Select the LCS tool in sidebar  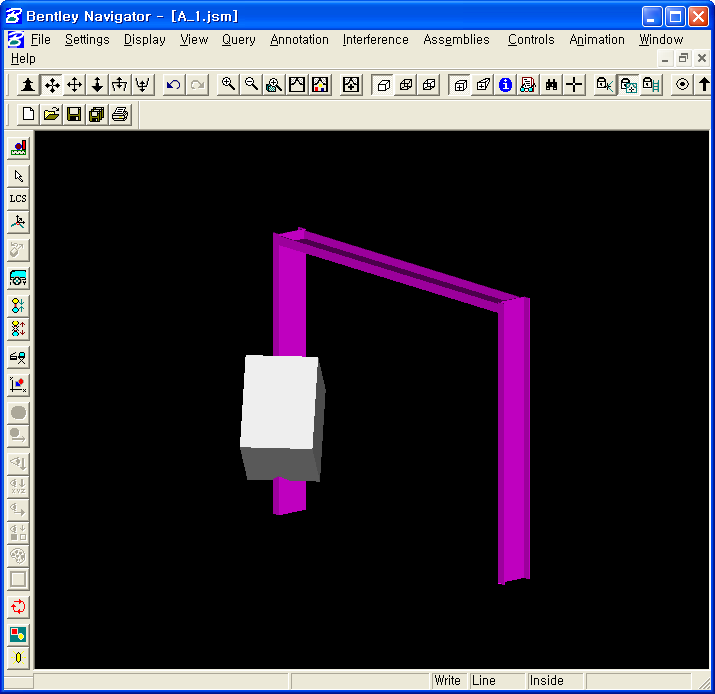pos(18,198)
